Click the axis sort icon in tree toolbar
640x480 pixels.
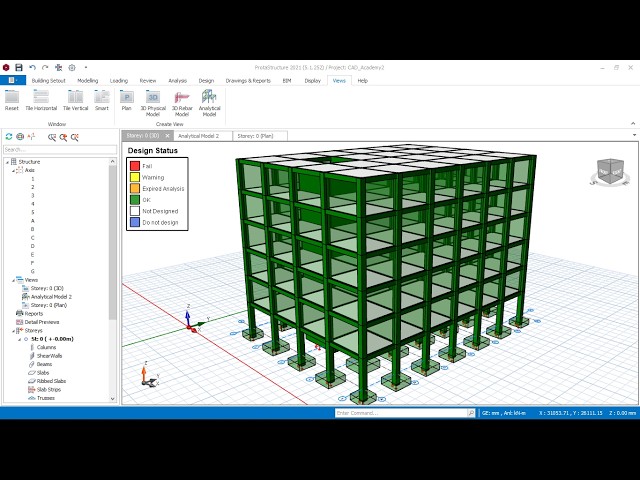tap(31, 137)
